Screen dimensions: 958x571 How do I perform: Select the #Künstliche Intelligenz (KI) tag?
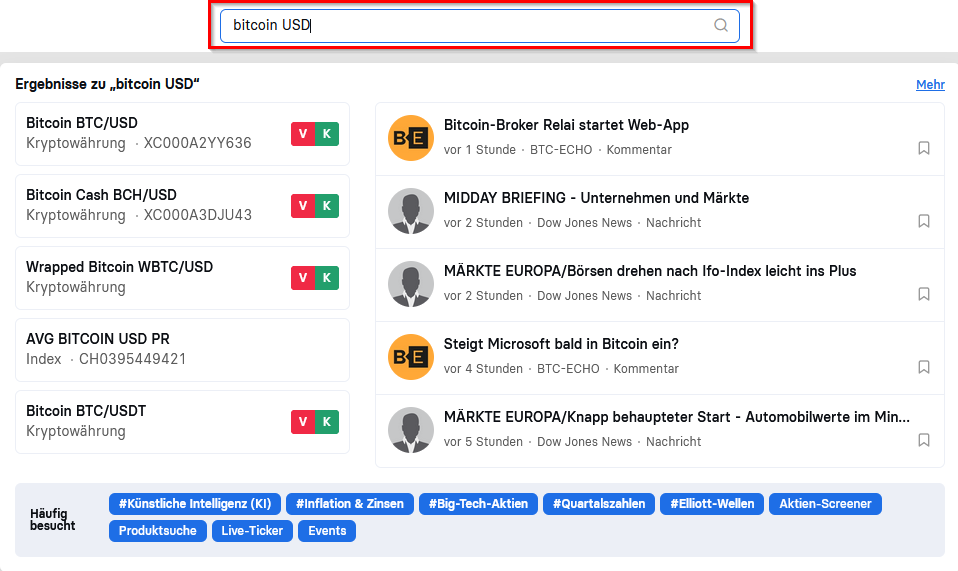tap(195, 504)
